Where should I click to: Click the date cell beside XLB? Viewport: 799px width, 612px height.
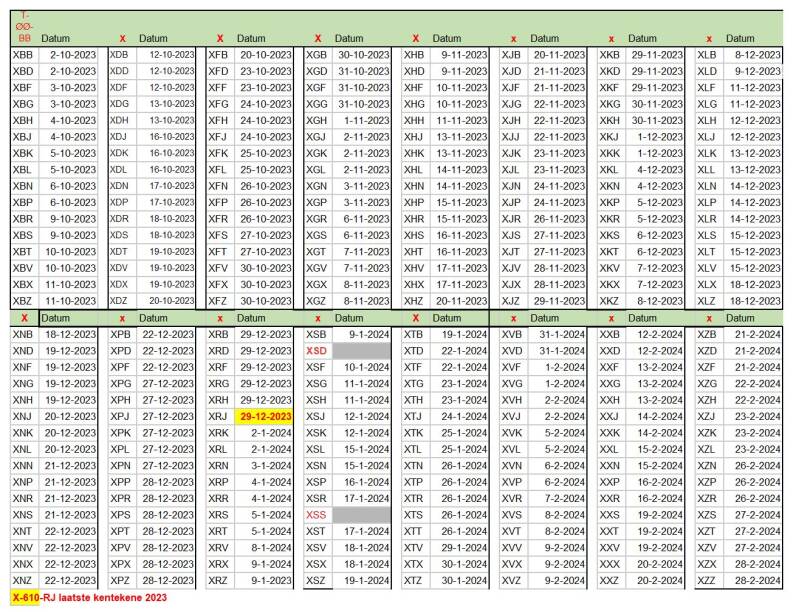tap(753, 55)
